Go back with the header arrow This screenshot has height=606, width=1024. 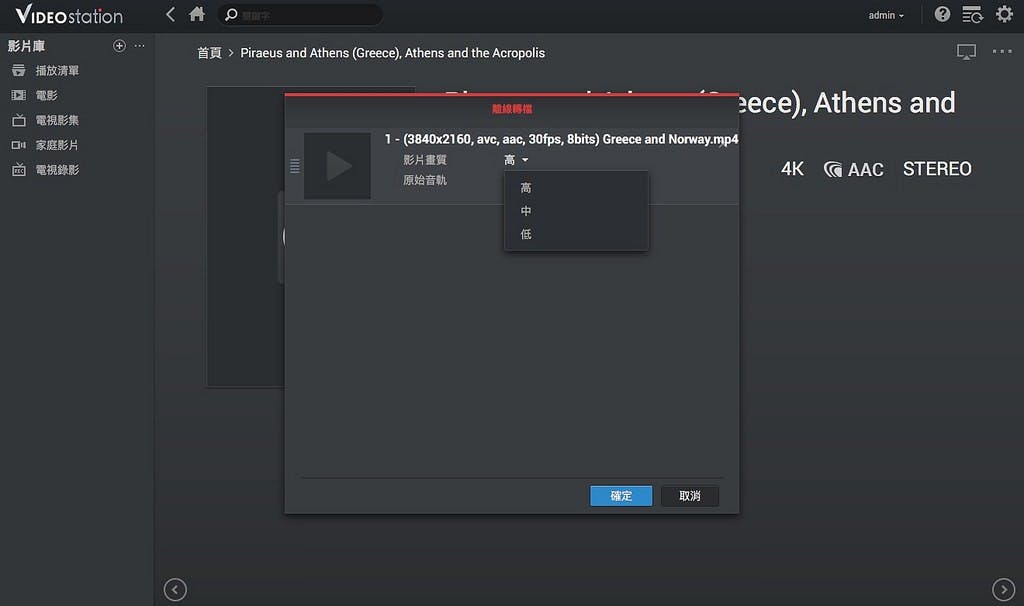[x=170, y=14]
